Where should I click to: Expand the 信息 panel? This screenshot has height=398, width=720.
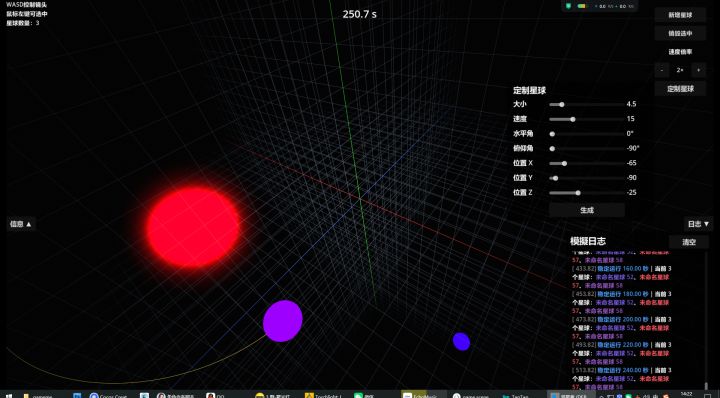21,224
